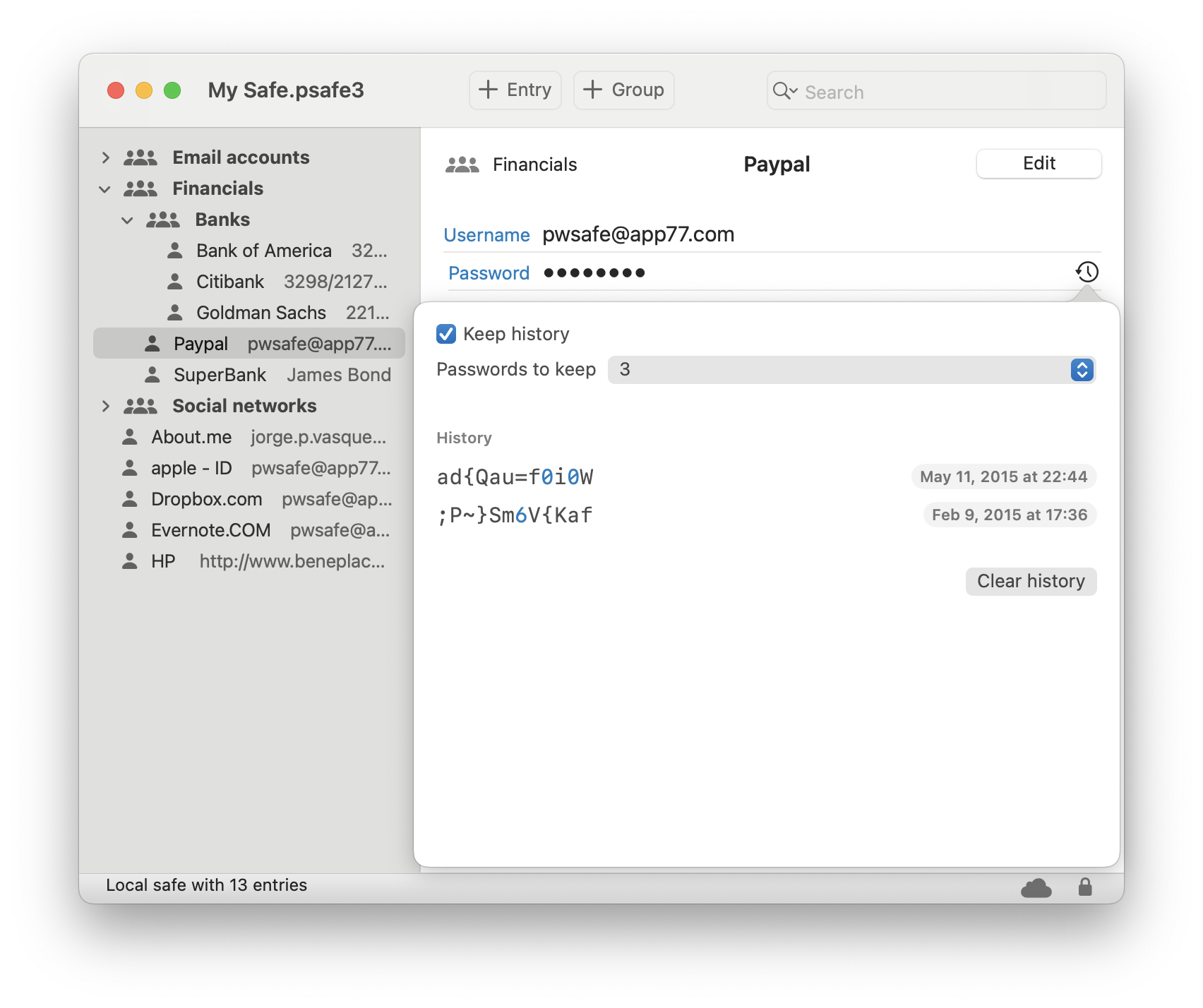Open the Passwords to keep dropdown

(851, 370)
